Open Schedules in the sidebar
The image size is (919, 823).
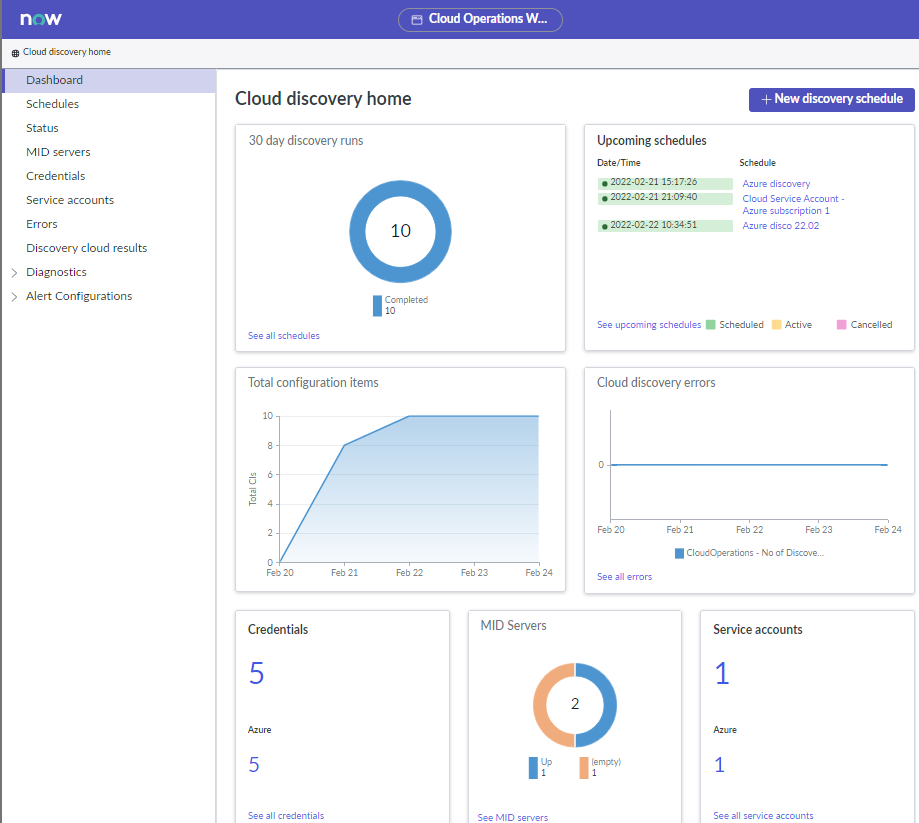52,104
